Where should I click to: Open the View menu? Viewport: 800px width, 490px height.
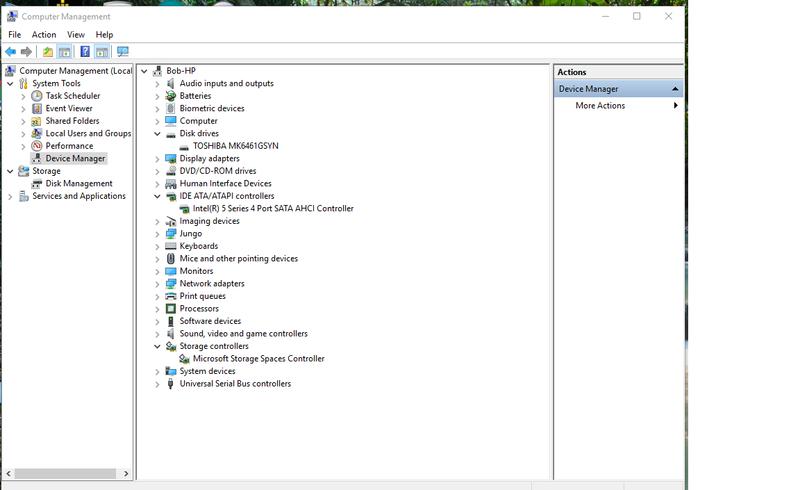pos(76,35)
